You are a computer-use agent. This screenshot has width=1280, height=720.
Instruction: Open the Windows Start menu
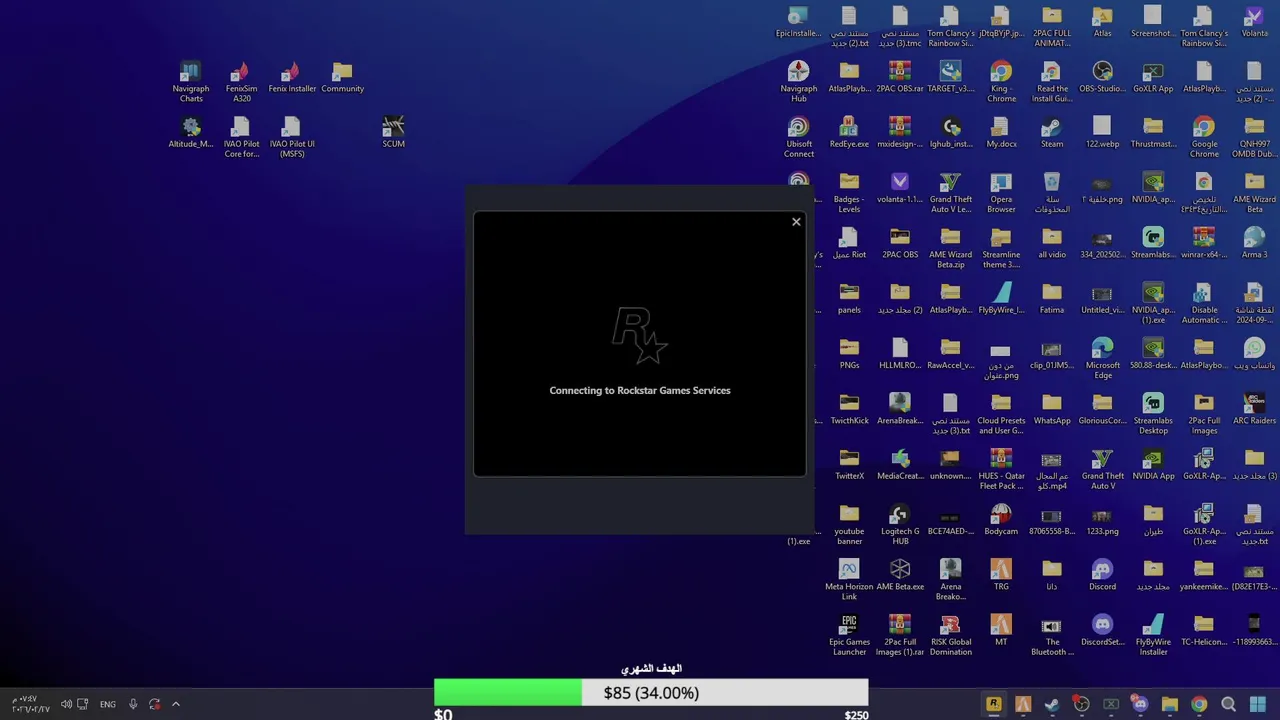tap(1258, 704)
